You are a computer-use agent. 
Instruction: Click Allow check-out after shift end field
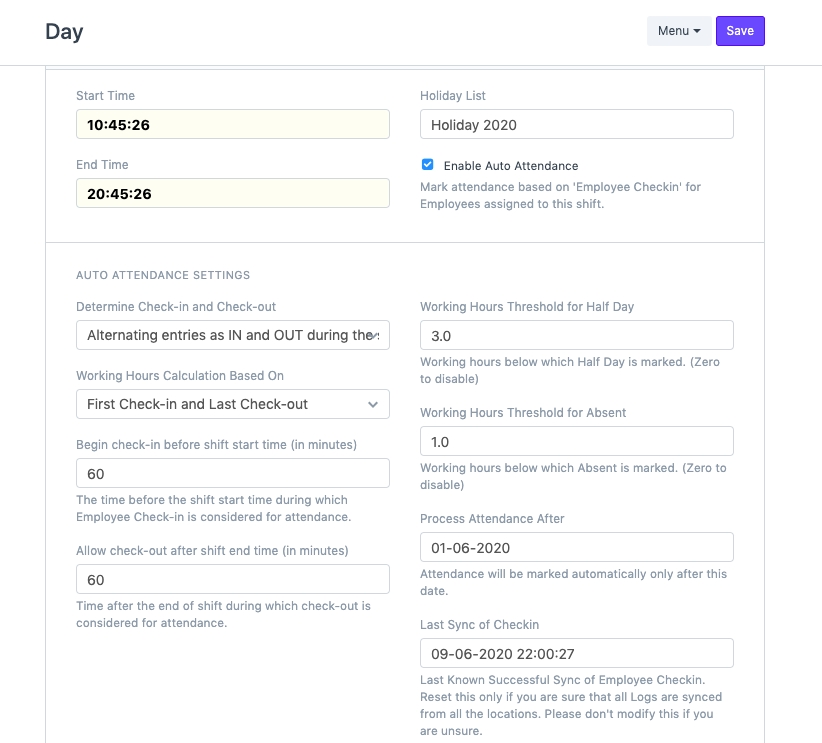pos(232,579)
